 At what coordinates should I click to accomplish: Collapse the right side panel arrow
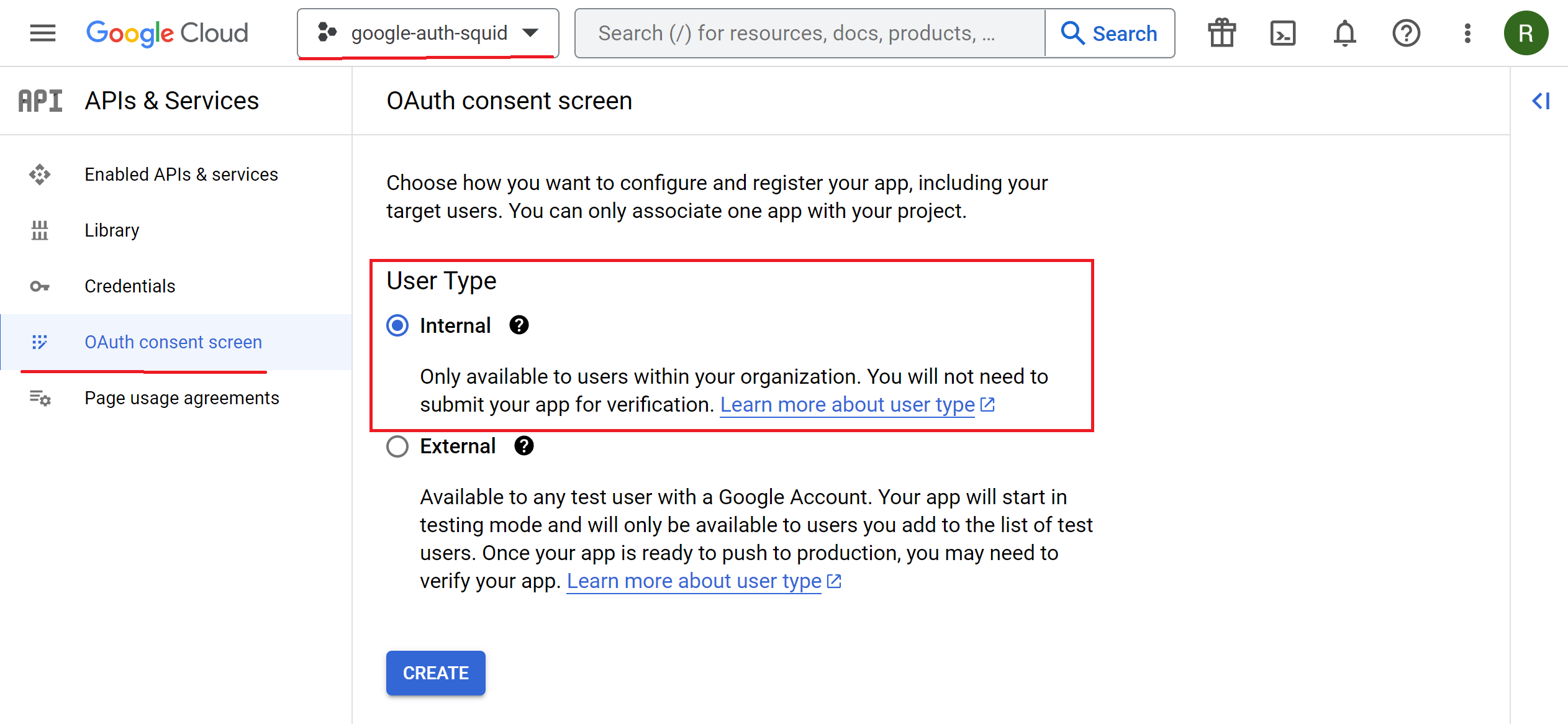(1541, 101)
